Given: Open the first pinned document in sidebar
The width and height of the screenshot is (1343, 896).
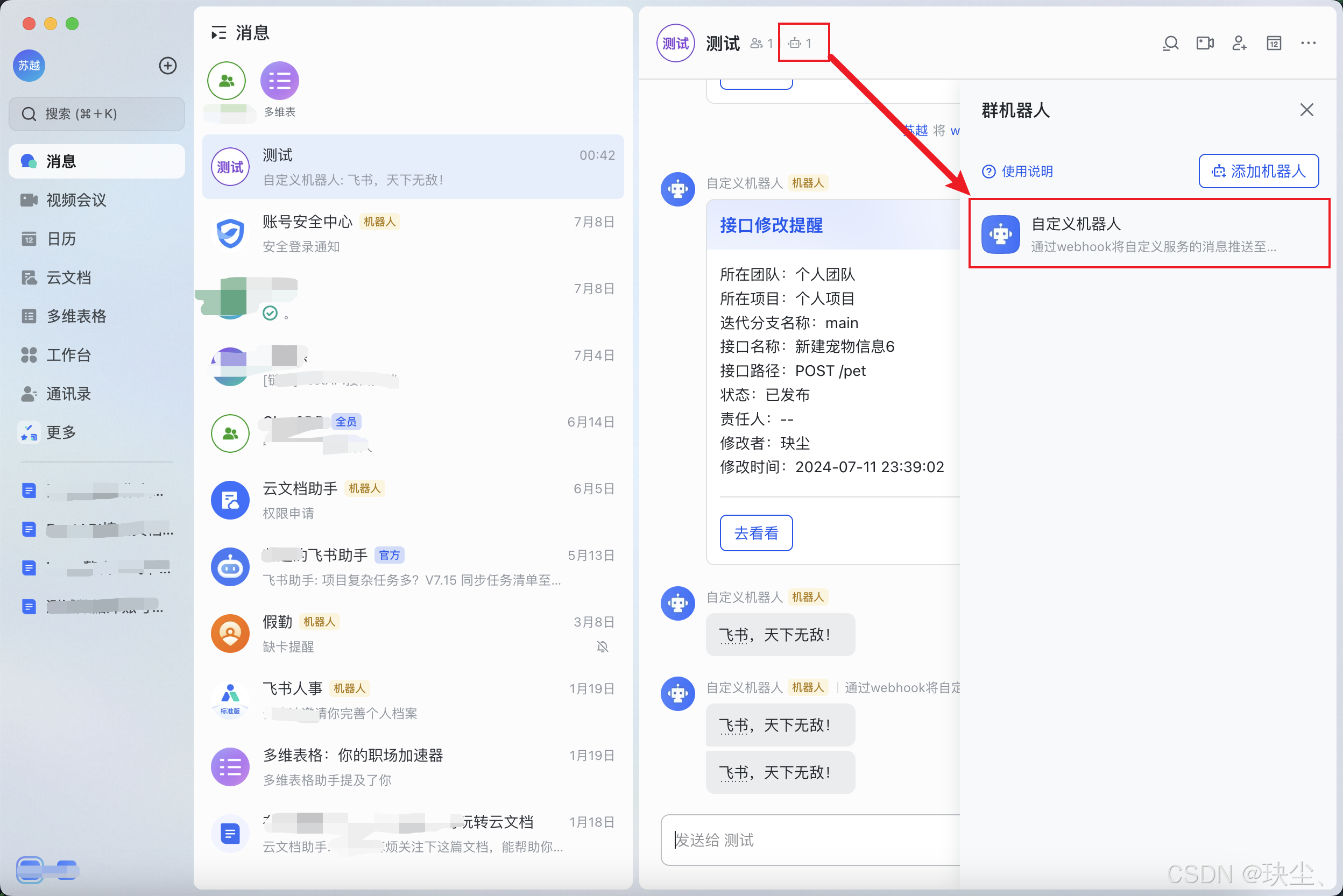Looking at the screenshot, I should (97, 491).
